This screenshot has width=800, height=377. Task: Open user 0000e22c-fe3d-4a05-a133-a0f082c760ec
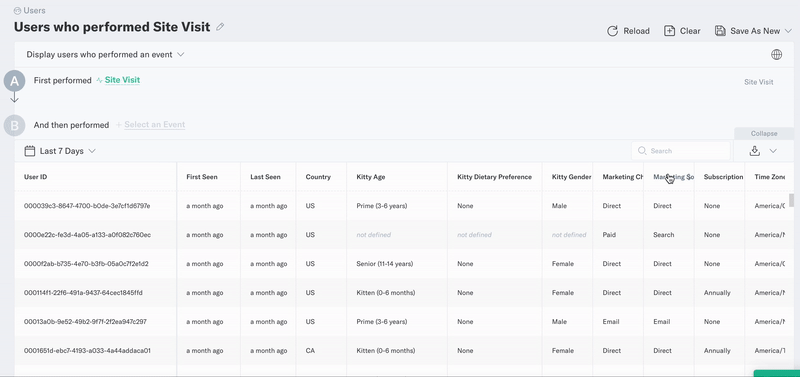click(x=87, y=235)
